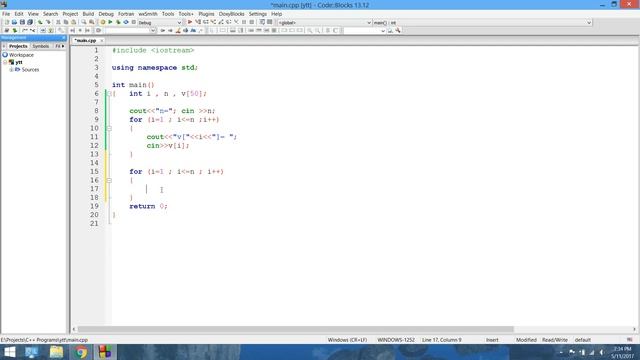Click the Rebuild blue arrows icon
The width and height of the screenshot is (640, 360).
126,22
